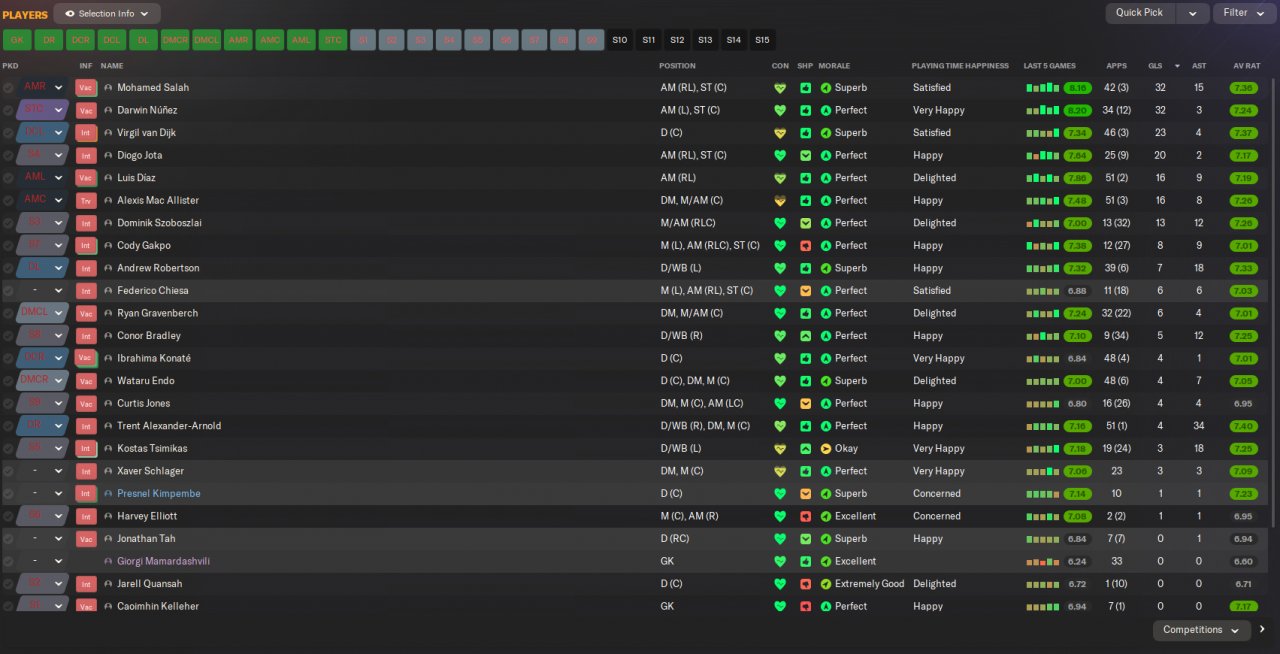Click morale icon for Presnel Kimpembe's Superb
This screenshot has height=654, width=1280.
(826, 494)
